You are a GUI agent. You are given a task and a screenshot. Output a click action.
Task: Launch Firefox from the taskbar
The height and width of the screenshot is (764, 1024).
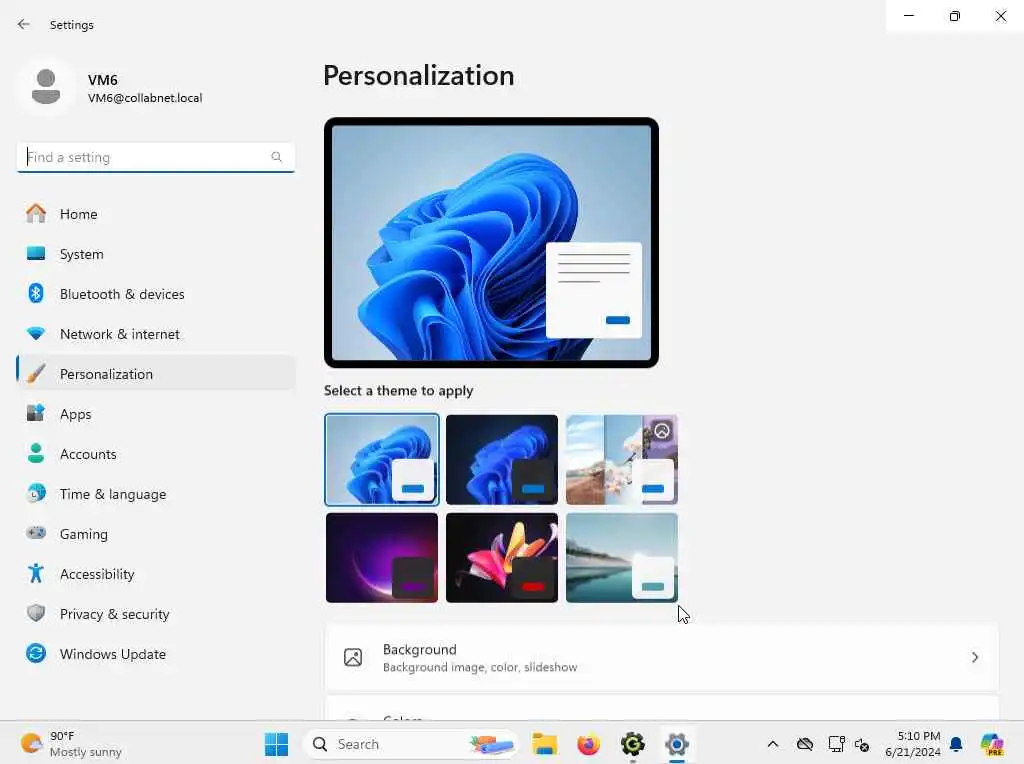pos(588,744)
